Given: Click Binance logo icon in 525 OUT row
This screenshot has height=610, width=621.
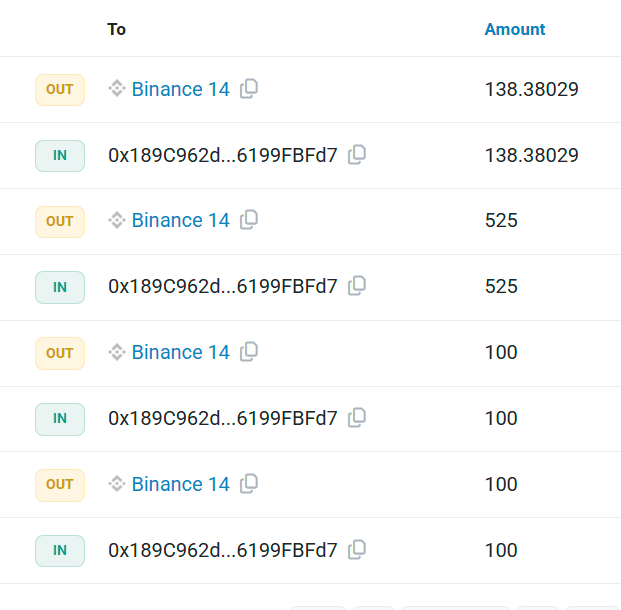Looking at the screenshot, I should 117,220.
